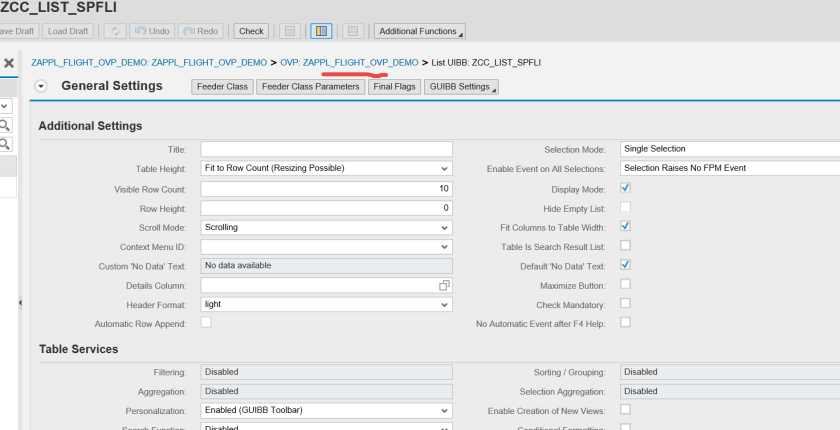The height and width of the screenshot is (430, 840).
Task: Toggle the highlighted side panel layout icon
Action: (x=321, y=31)
